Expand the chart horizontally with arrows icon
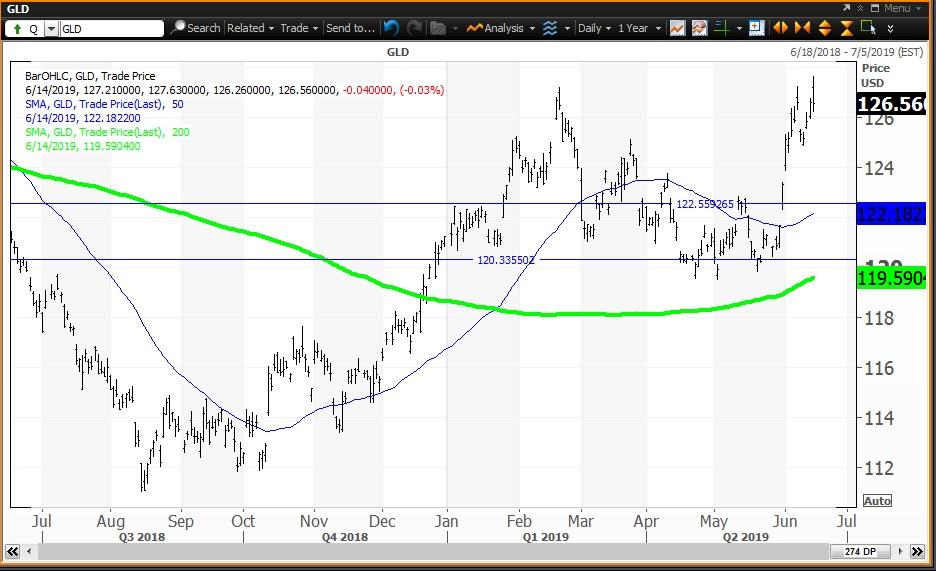 coord(781,28)
